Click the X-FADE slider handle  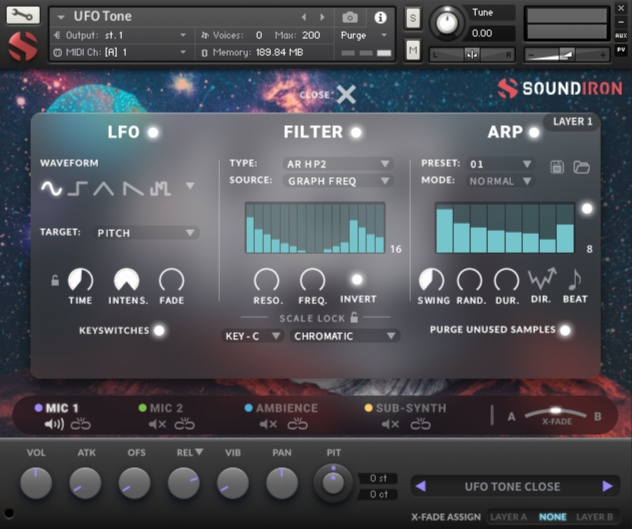click(x=556, y=410)
